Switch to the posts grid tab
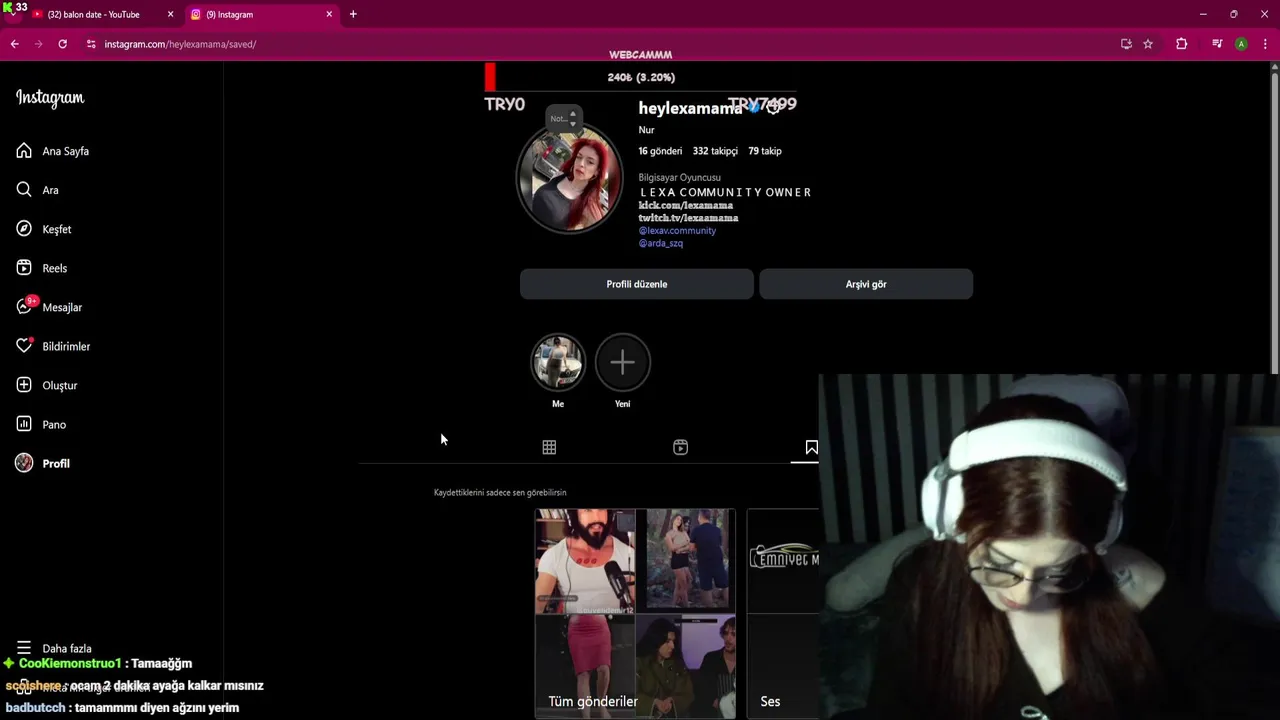1280x720 pixels. (x=549, y=447)
